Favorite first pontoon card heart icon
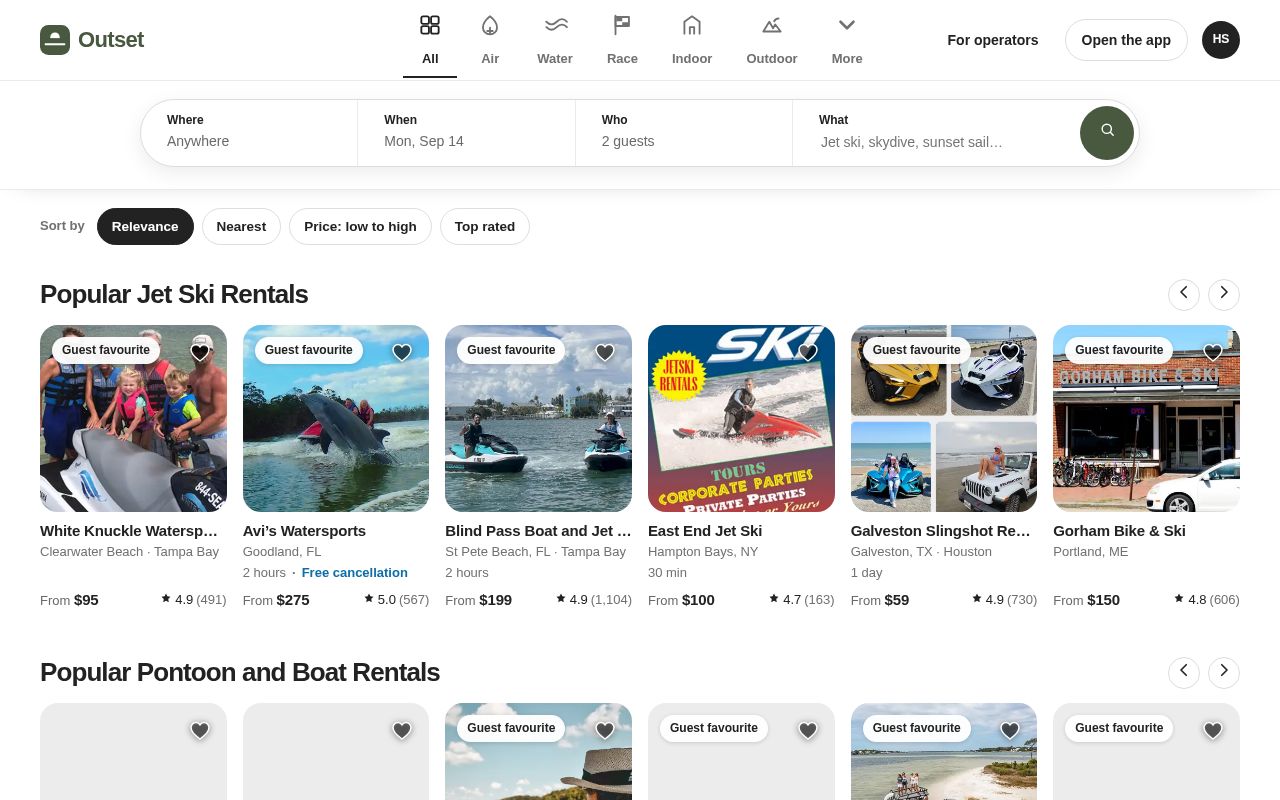Image resolution: width=1280 pixels, height=800 pixels. (200, 730)
